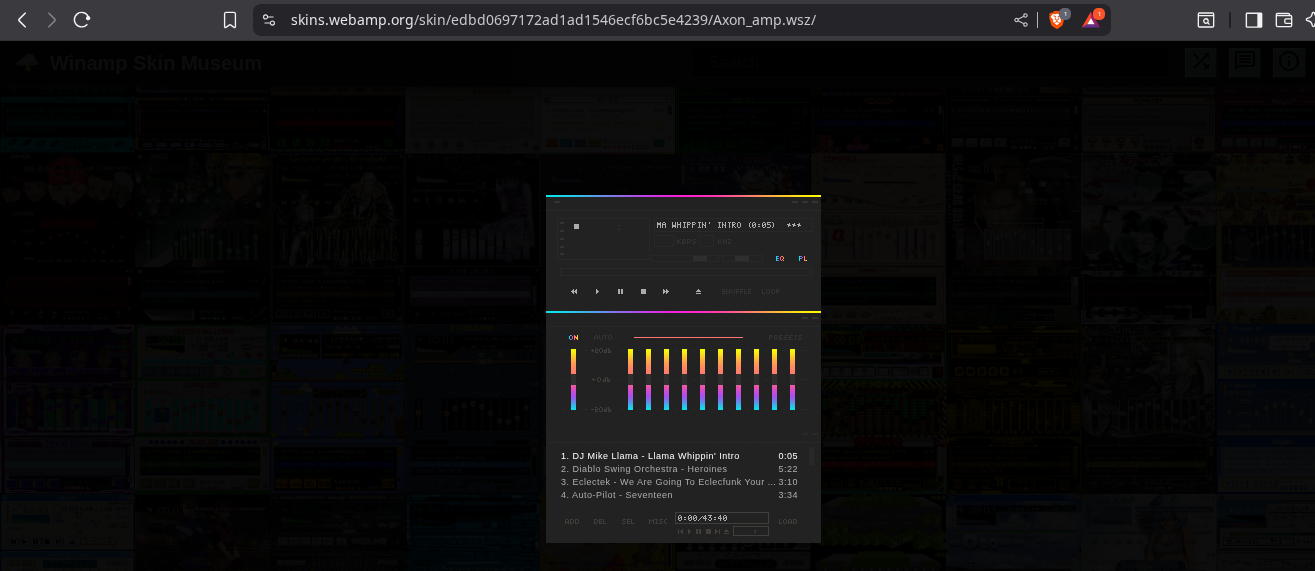Open the Brave Wallet icon
Viewport: 1315px width, 571px height.
pos(1284,20)
